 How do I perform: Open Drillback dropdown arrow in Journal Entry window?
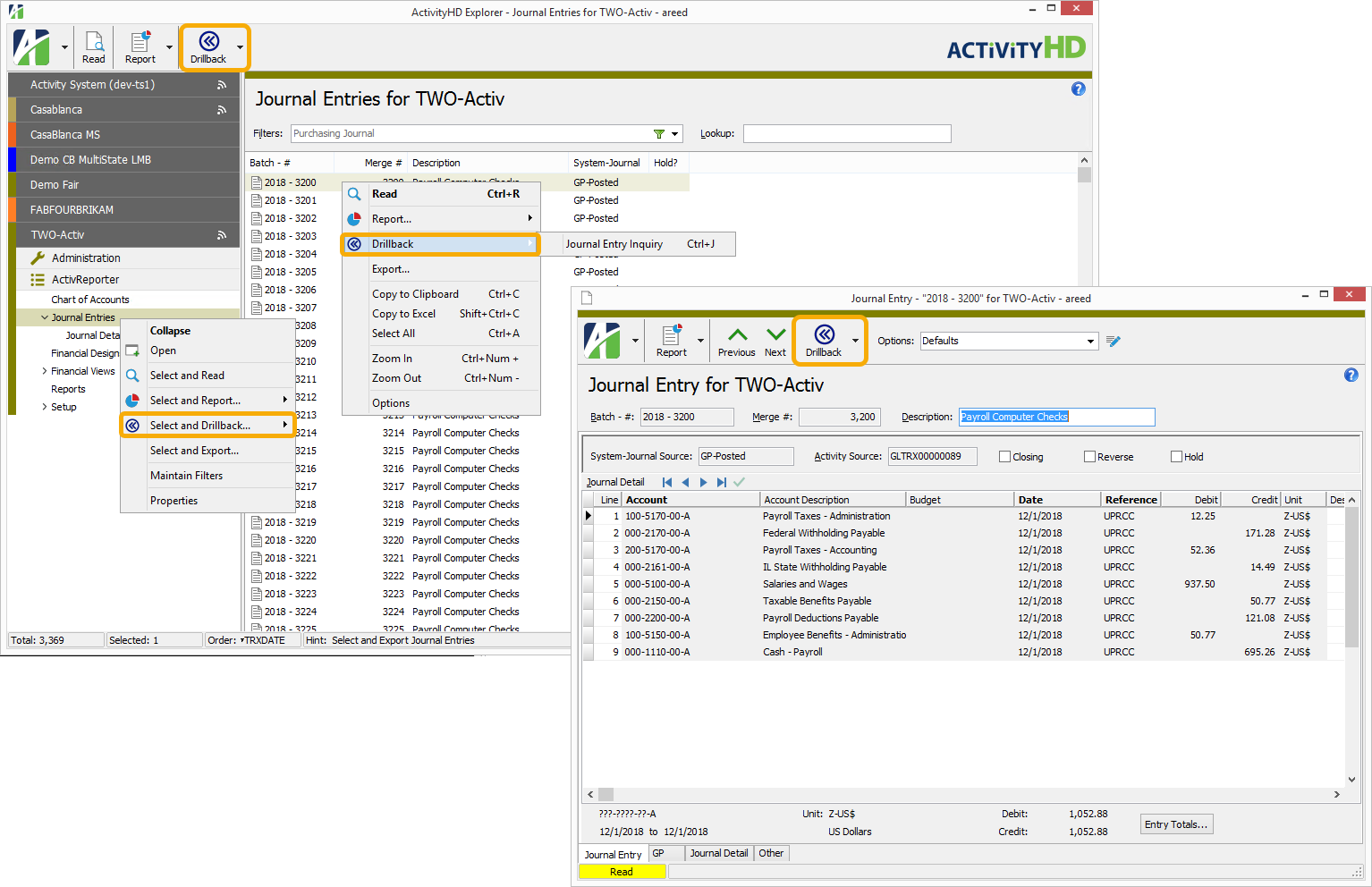tap(855, 341)
